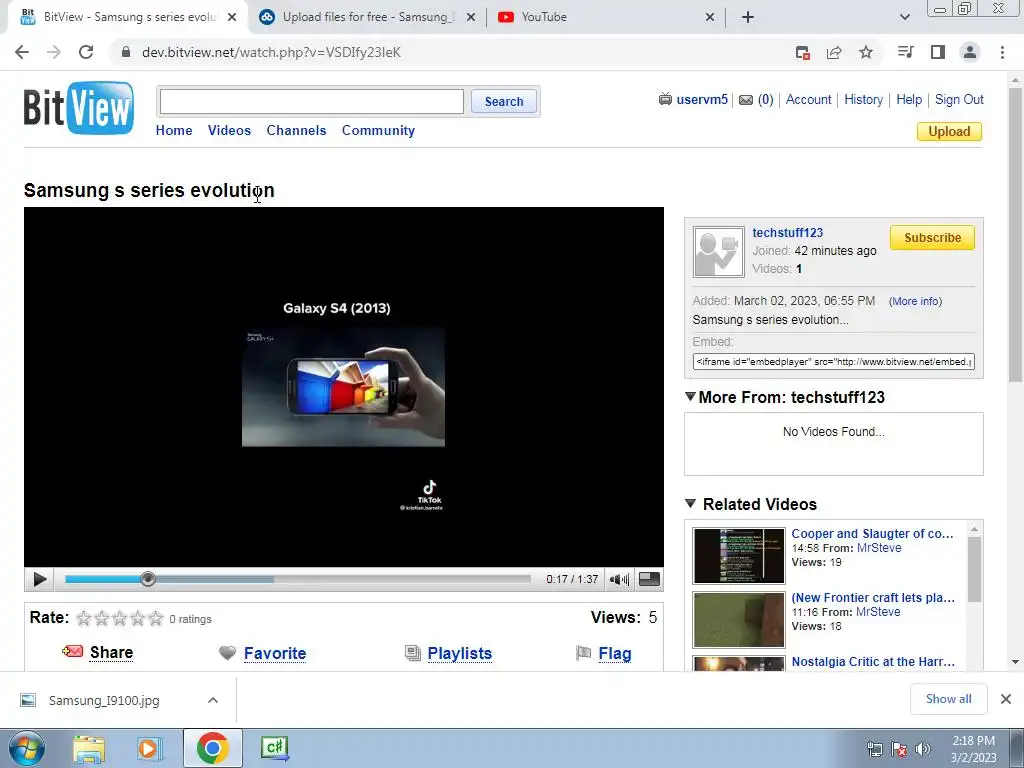
Task: Open Help link
Action: pos(909,99)
